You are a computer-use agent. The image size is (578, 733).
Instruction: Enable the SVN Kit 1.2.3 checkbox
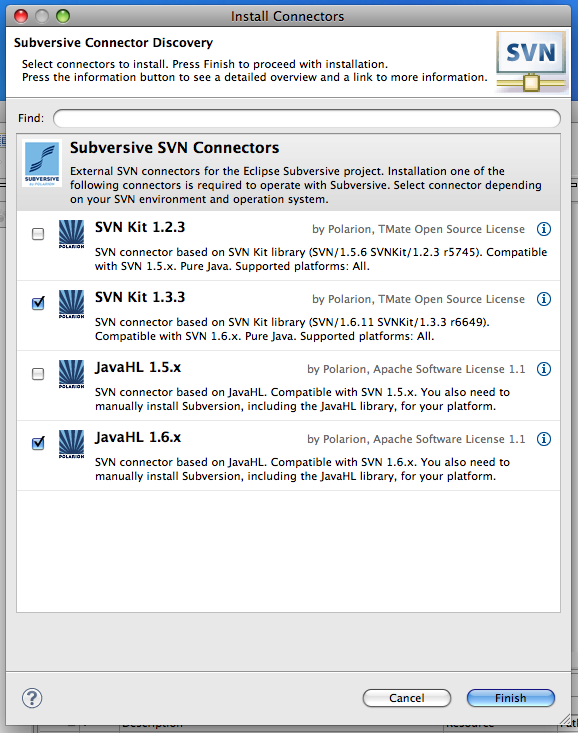coord(38,233)
